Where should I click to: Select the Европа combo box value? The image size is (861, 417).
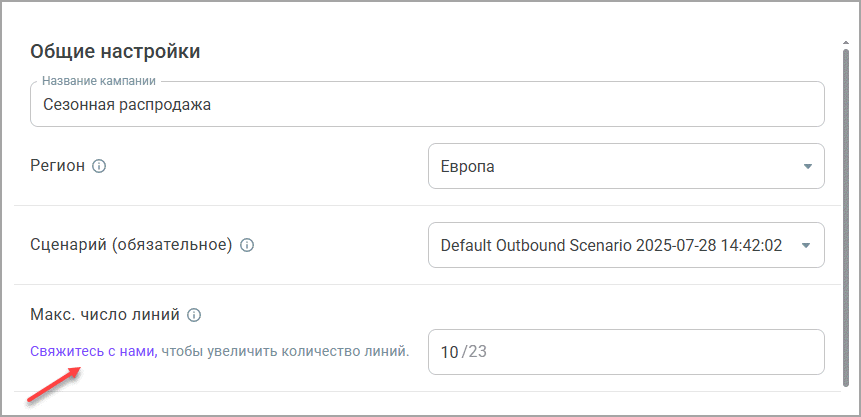(x=468, y=167)
